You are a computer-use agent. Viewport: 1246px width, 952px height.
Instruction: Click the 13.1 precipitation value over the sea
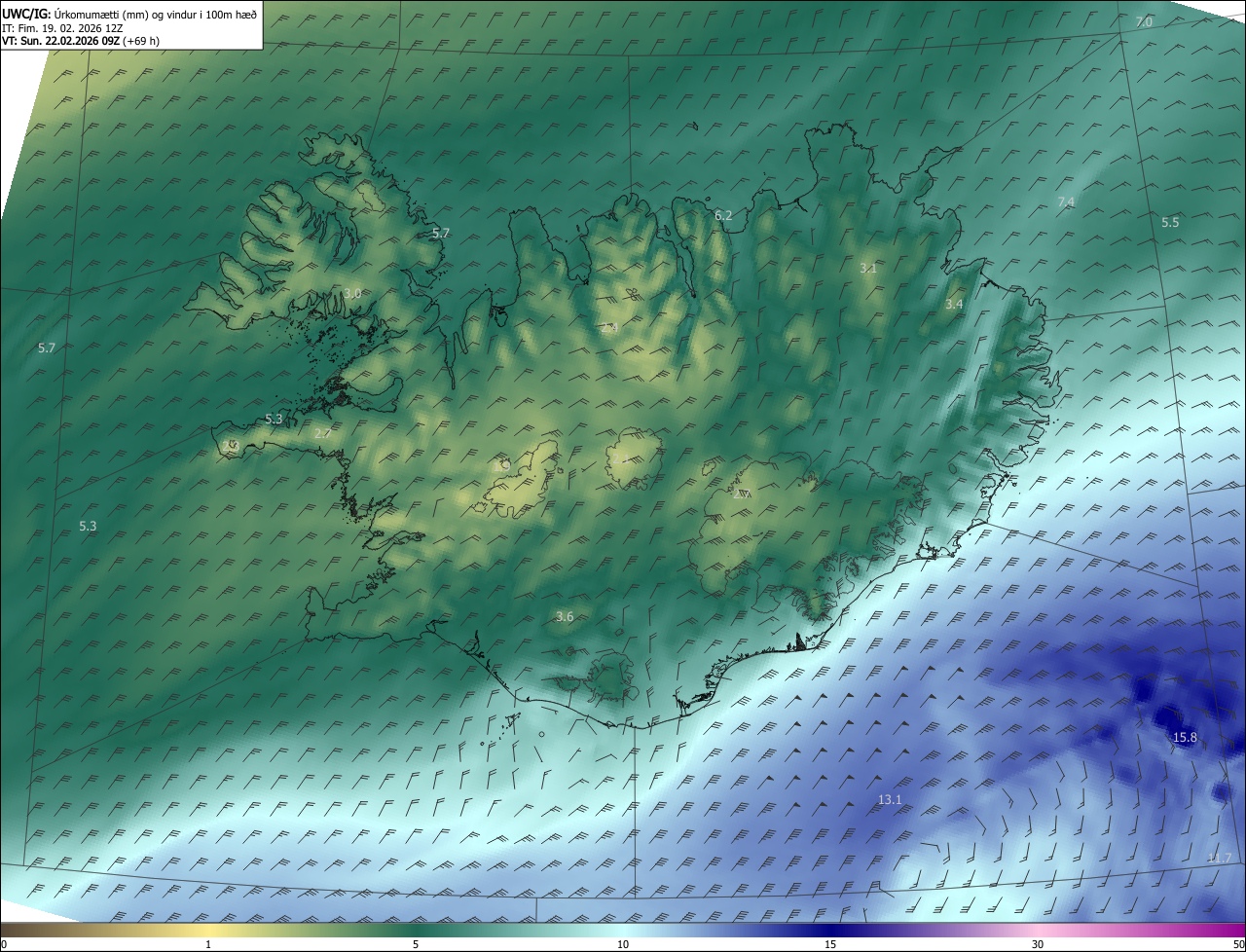890,800
